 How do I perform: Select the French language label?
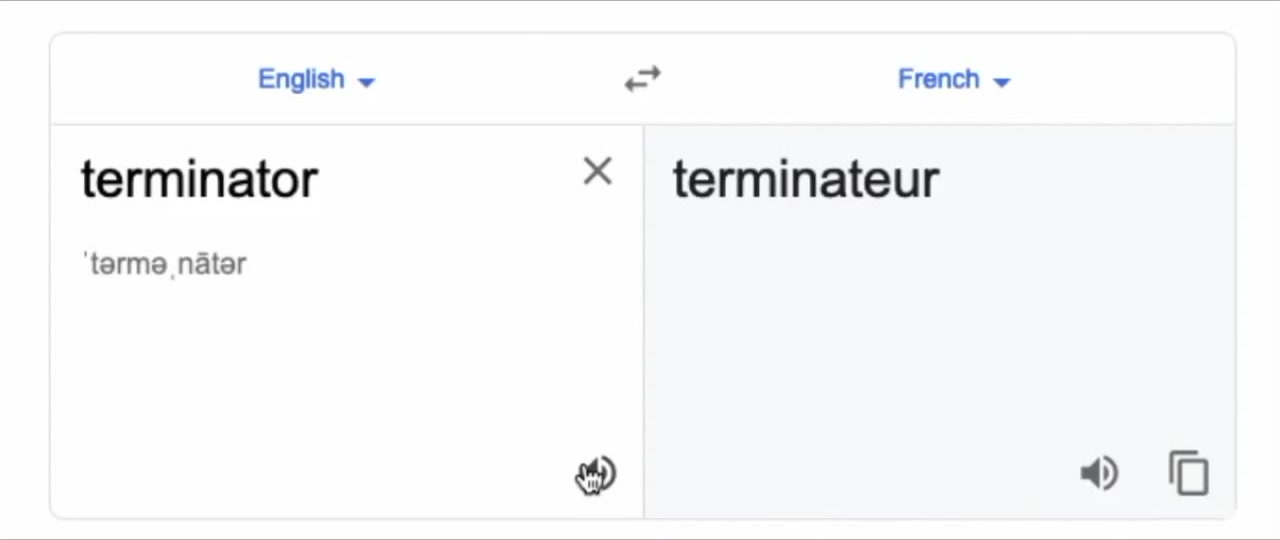[938, 79]
